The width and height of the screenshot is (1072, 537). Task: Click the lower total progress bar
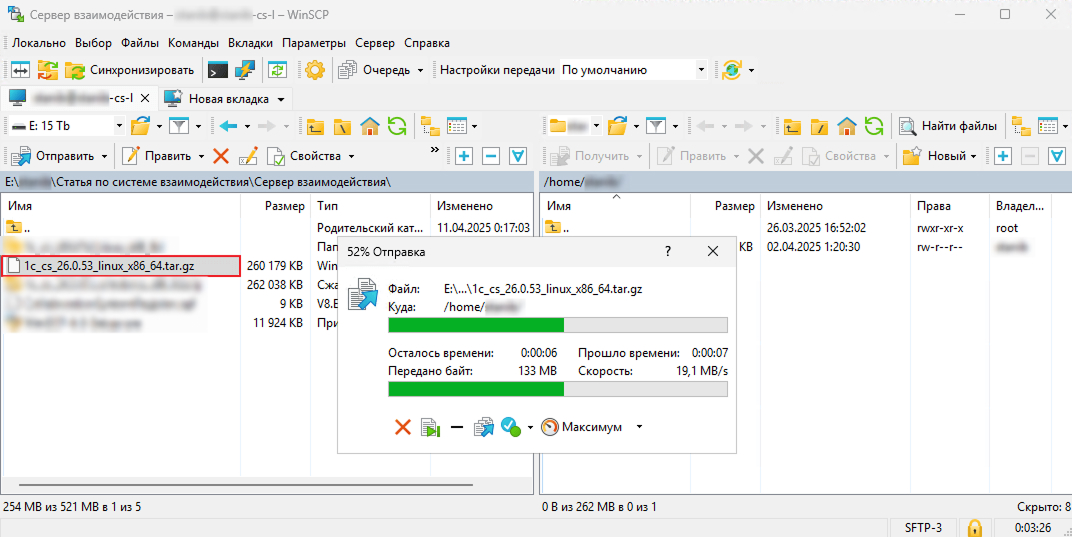tap(558, 389)
